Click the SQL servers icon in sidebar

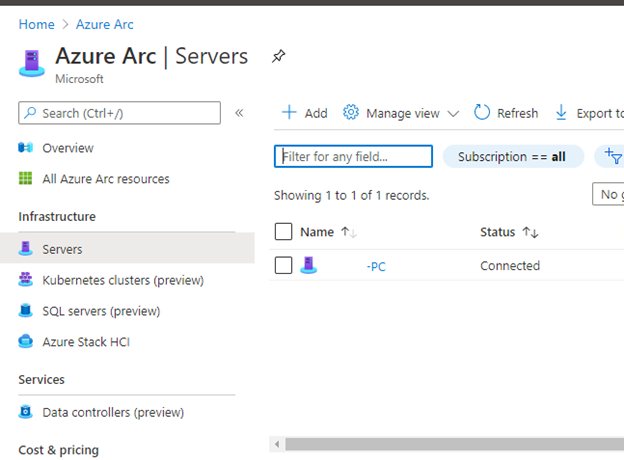[26, 311]
